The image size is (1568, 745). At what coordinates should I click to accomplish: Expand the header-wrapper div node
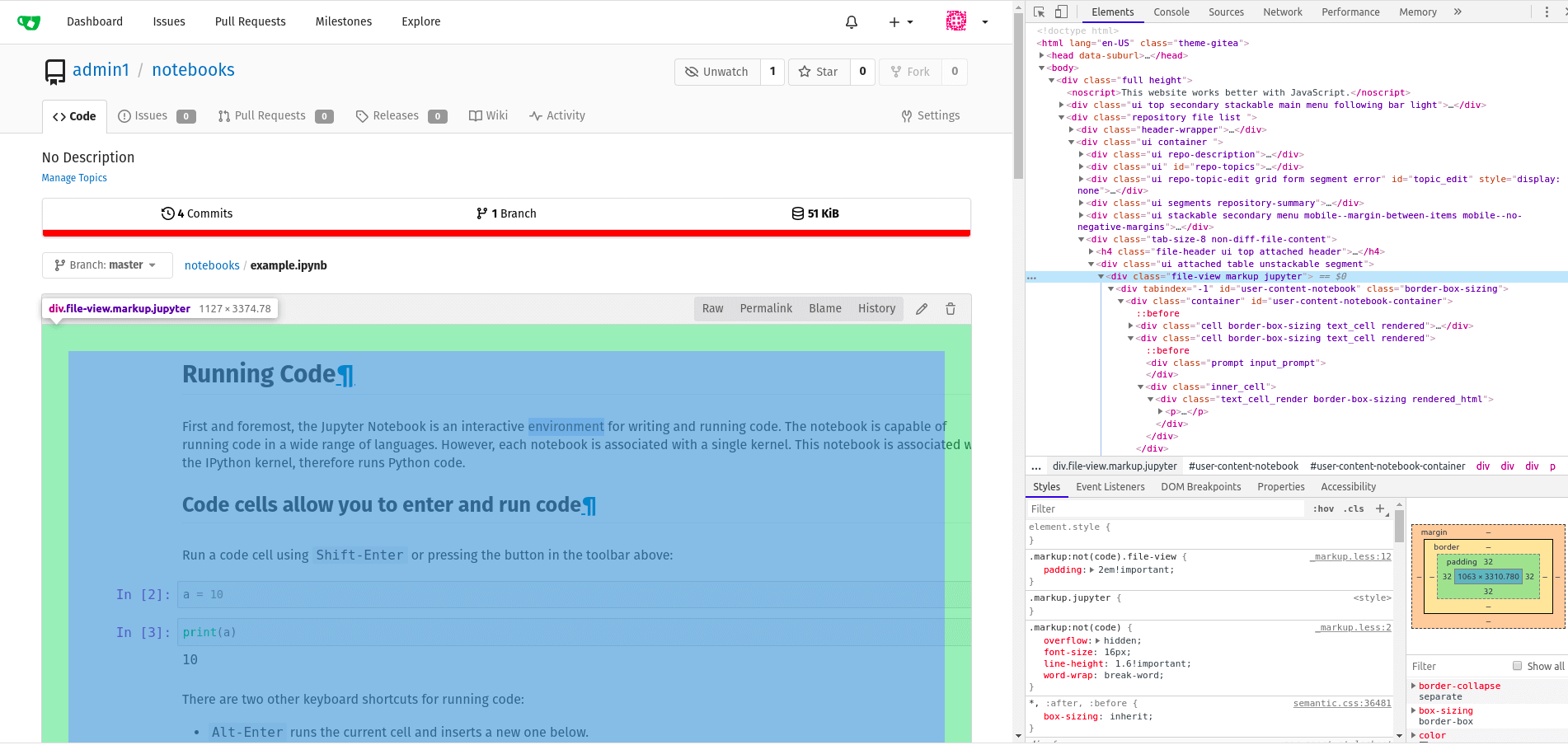click(1072, 129)
